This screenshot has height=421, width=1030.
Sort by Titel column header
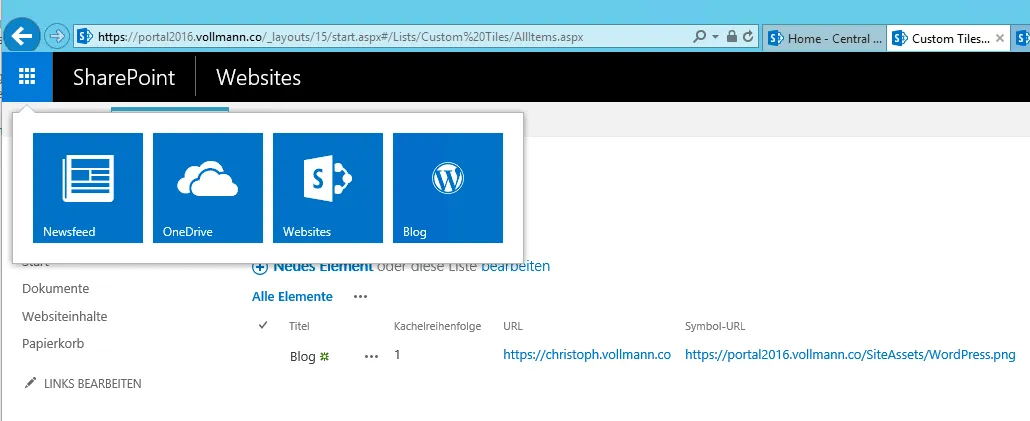click(x=299, y=326)
